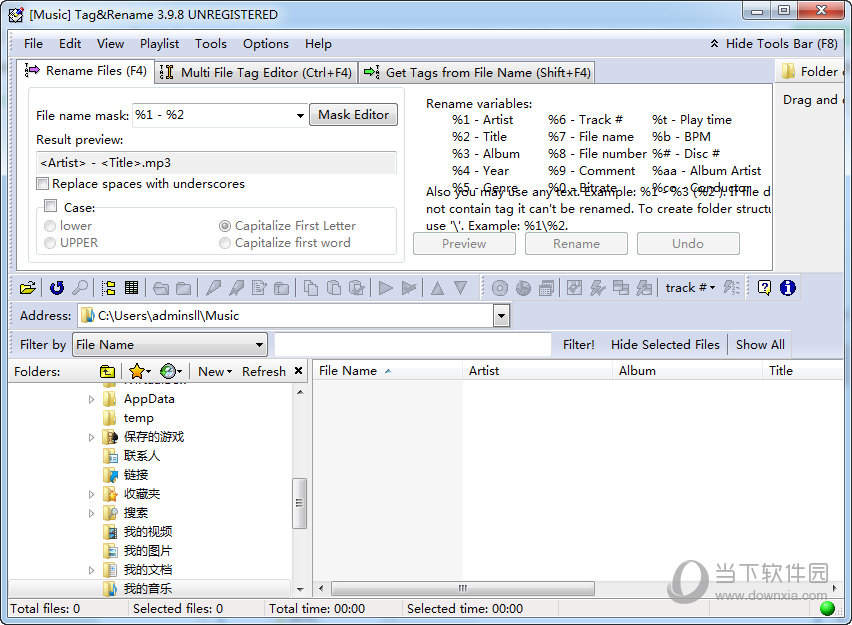Switch to Get Tags from File Name tab
Image resolution: width=852 pixels, height=625 pixels.
coord(477,72)
